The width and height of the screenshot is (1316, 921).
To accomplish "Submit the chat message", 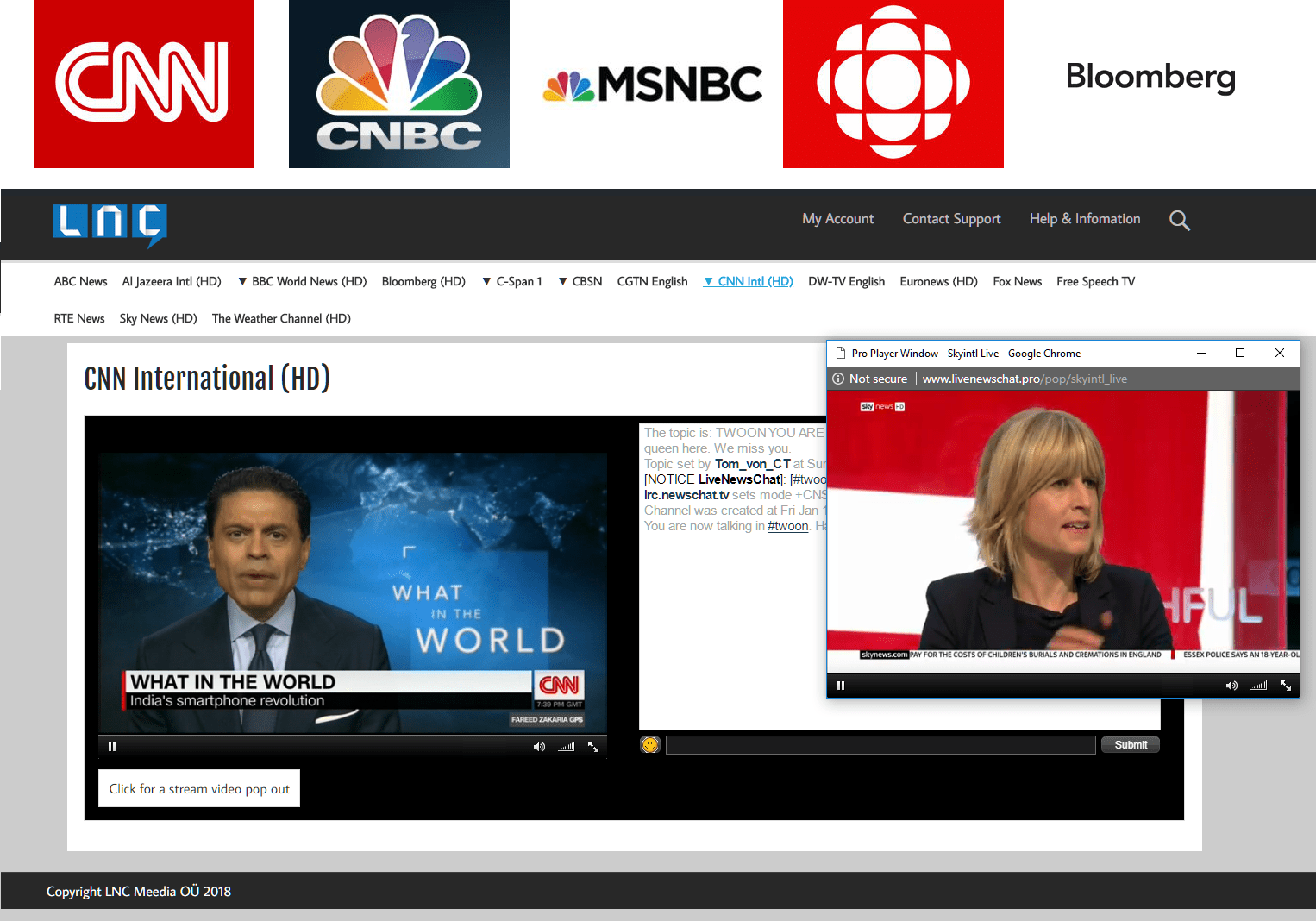I will 1131,745.
